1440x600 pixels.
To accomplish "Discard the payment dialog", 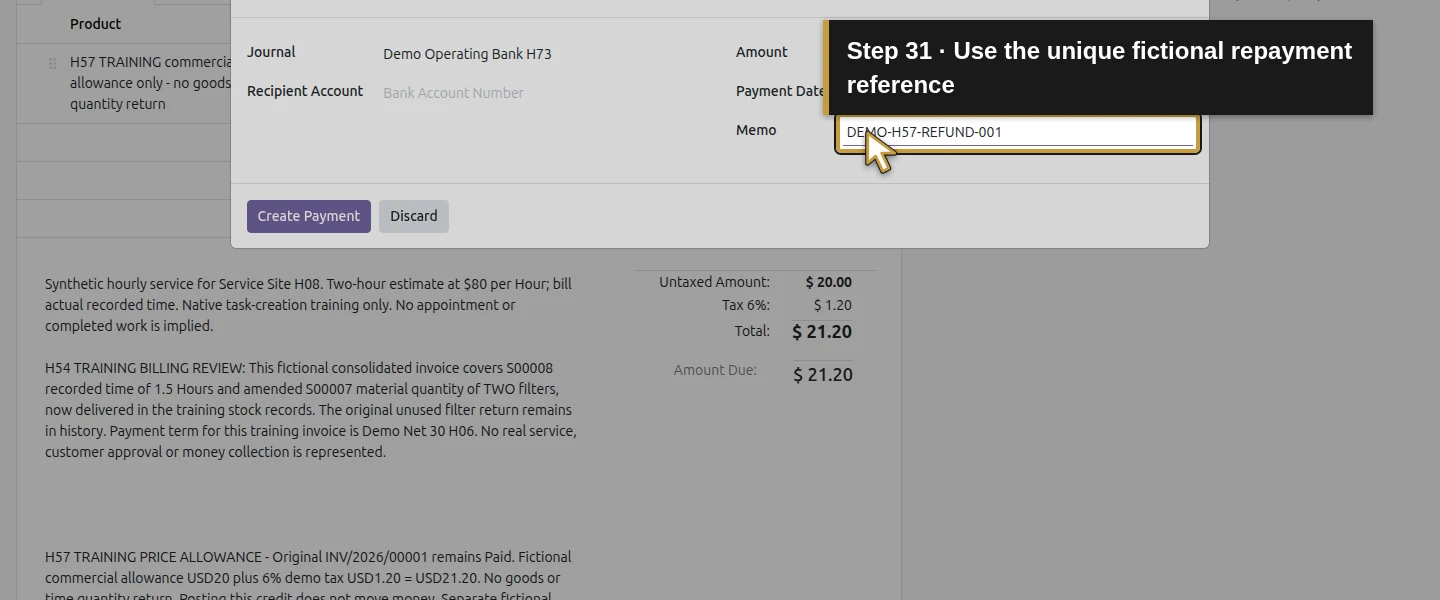I will click(414, 216).
